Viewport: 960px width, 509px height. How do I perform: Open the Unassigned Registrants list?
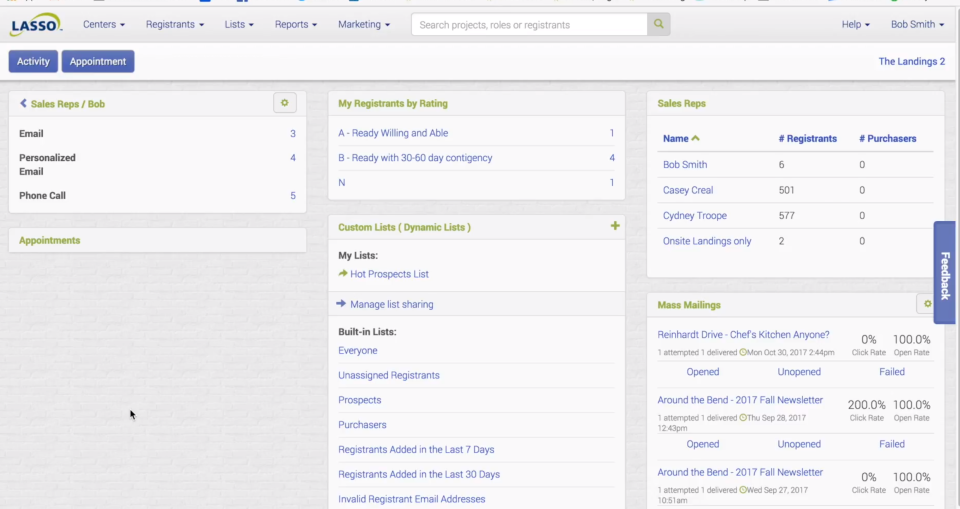389,375
